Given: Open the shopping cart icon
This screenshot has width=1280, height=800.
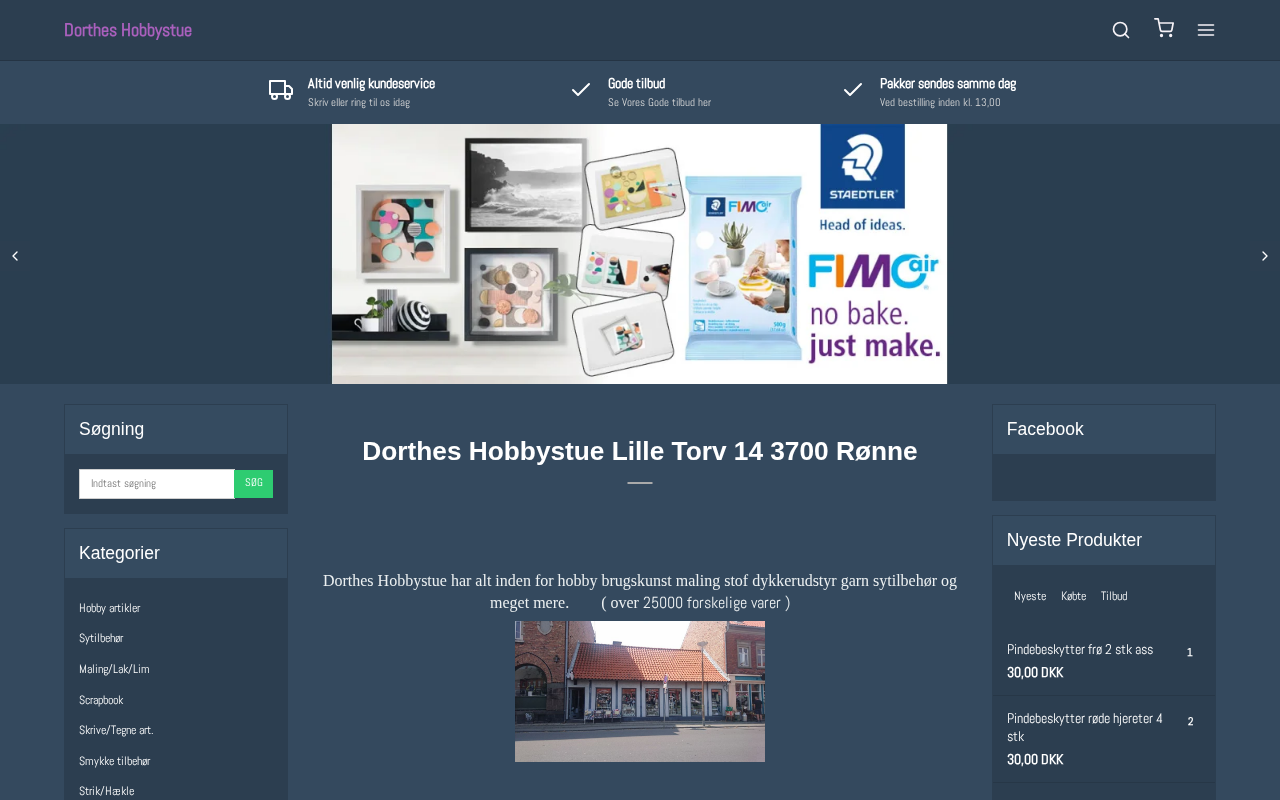Looking at the screenshot, I should [1164, 28].
